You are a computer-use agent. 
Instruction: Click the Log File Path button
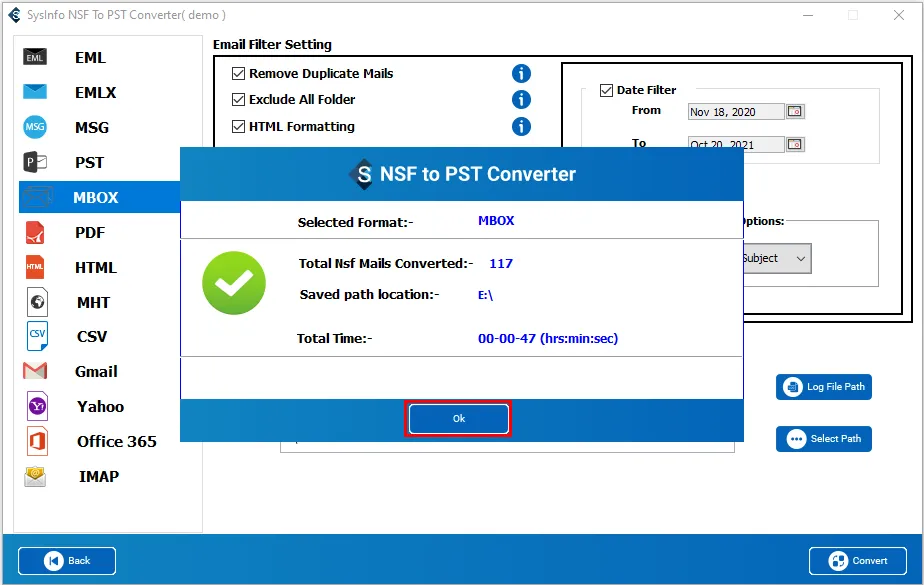point(823,387)
